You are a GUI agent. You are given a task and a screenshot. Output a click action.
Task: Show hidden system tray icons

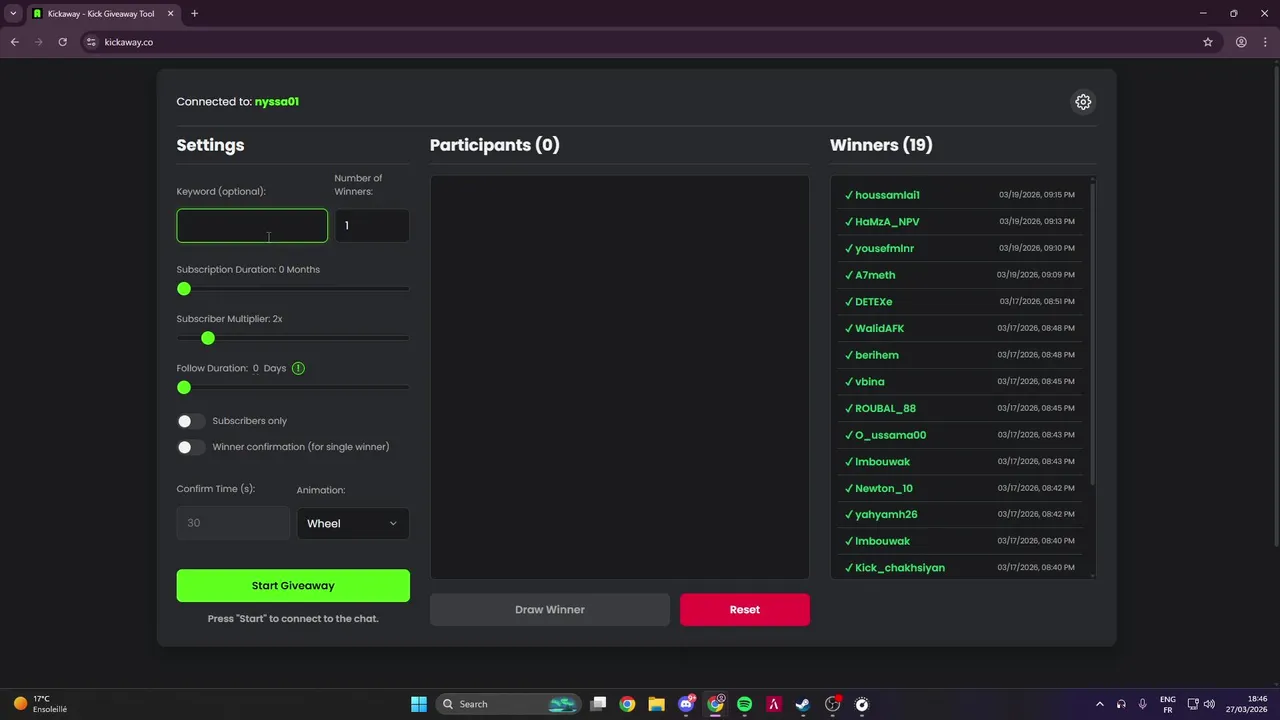point(1100,704)
